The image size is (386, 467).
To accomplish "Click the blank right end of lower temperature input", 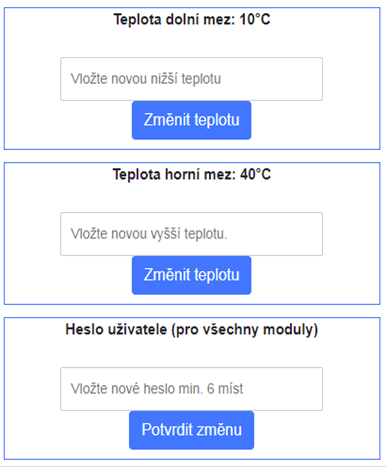I will click(272, 79).
